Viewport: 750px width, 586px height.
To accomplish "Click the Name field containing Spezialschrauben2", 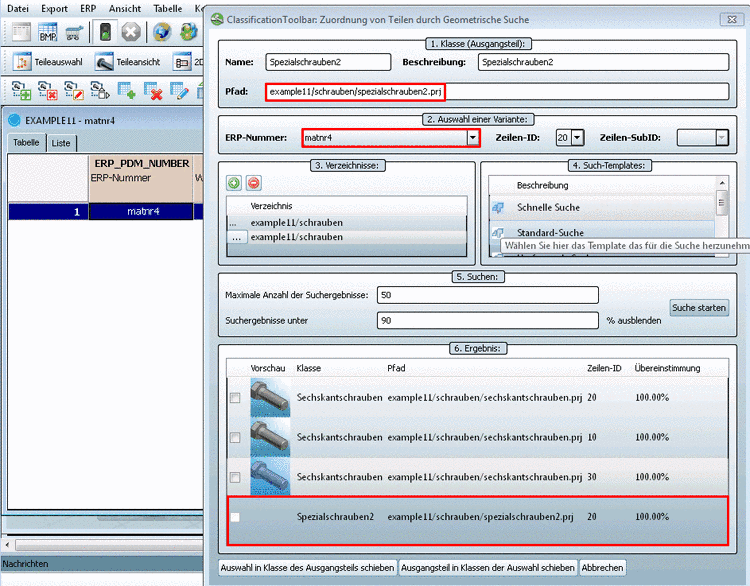I will 328,62.
